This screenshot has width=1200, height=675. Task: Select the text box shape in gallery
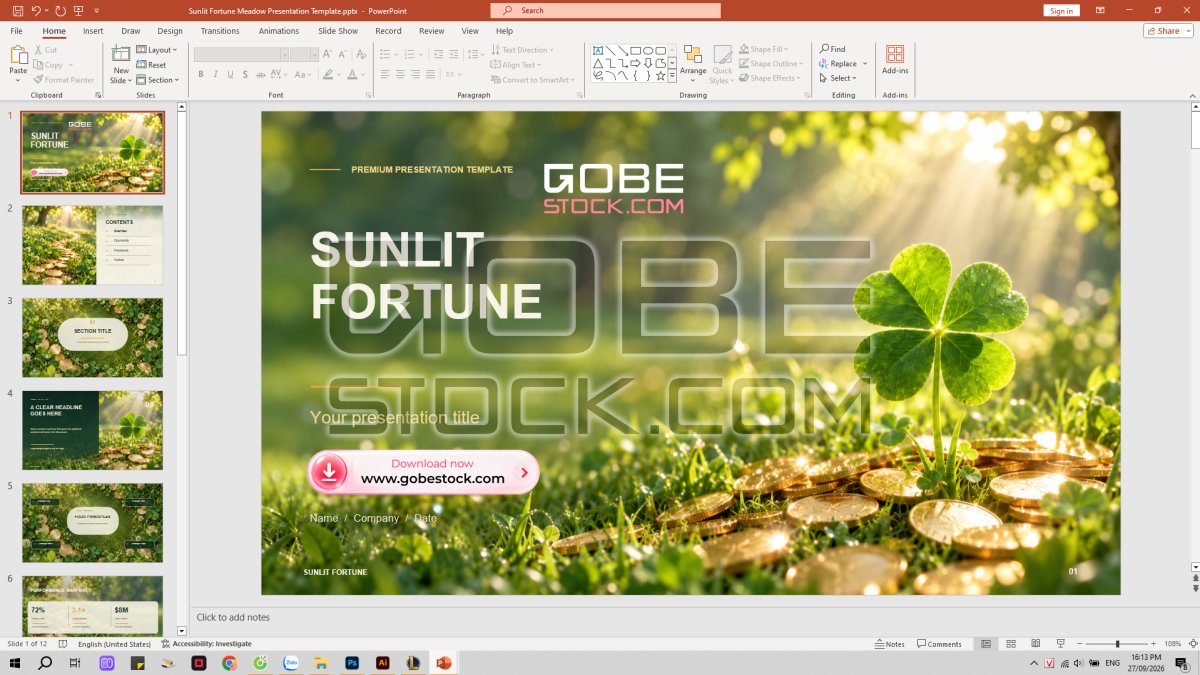pos(598,50)
